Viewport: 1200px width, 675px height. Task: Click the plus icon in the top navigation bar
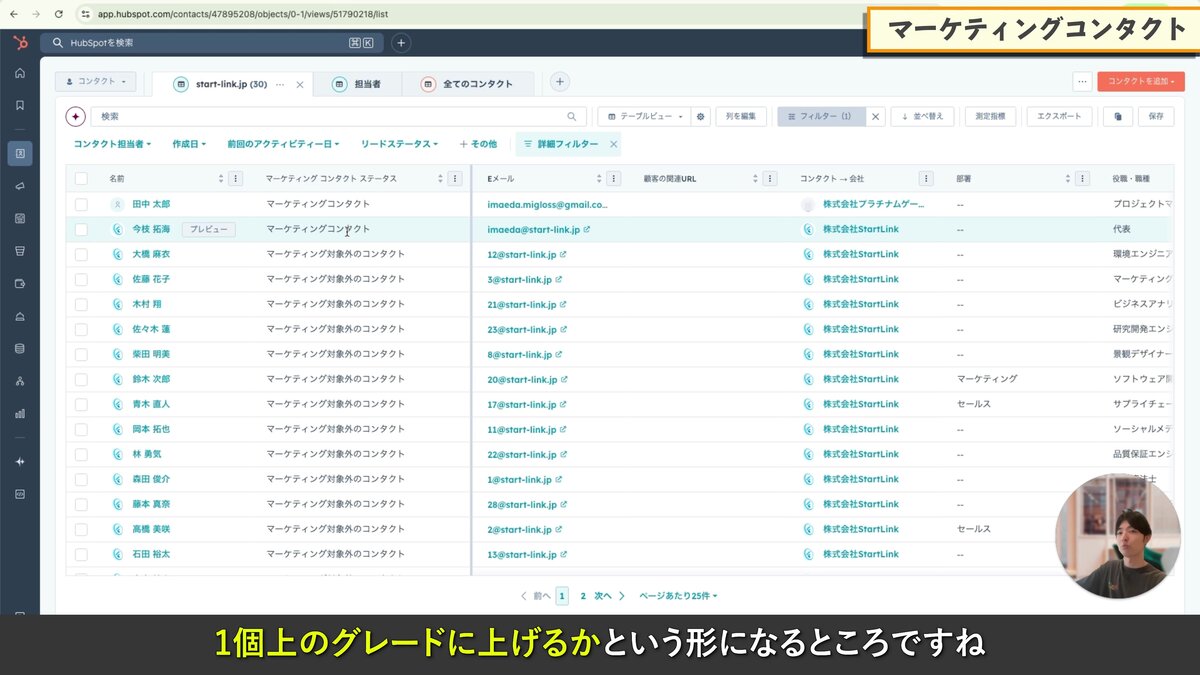[400, 43]
